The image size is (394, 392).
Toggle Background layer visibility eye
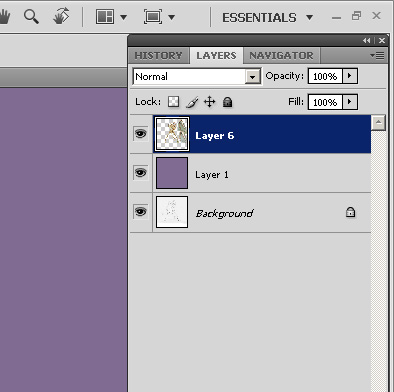[x=140, y=212]
